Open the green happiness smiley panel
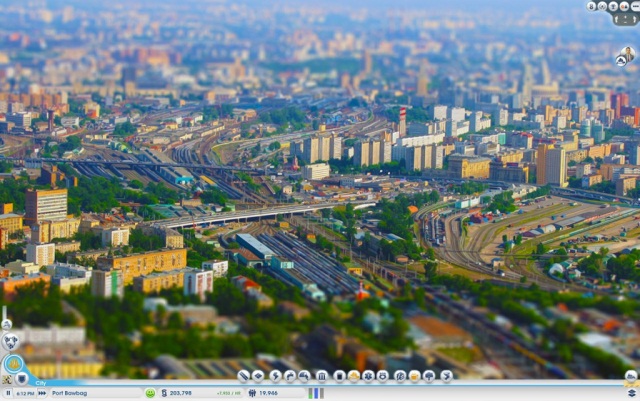640x401 pixels. (150, 393)
